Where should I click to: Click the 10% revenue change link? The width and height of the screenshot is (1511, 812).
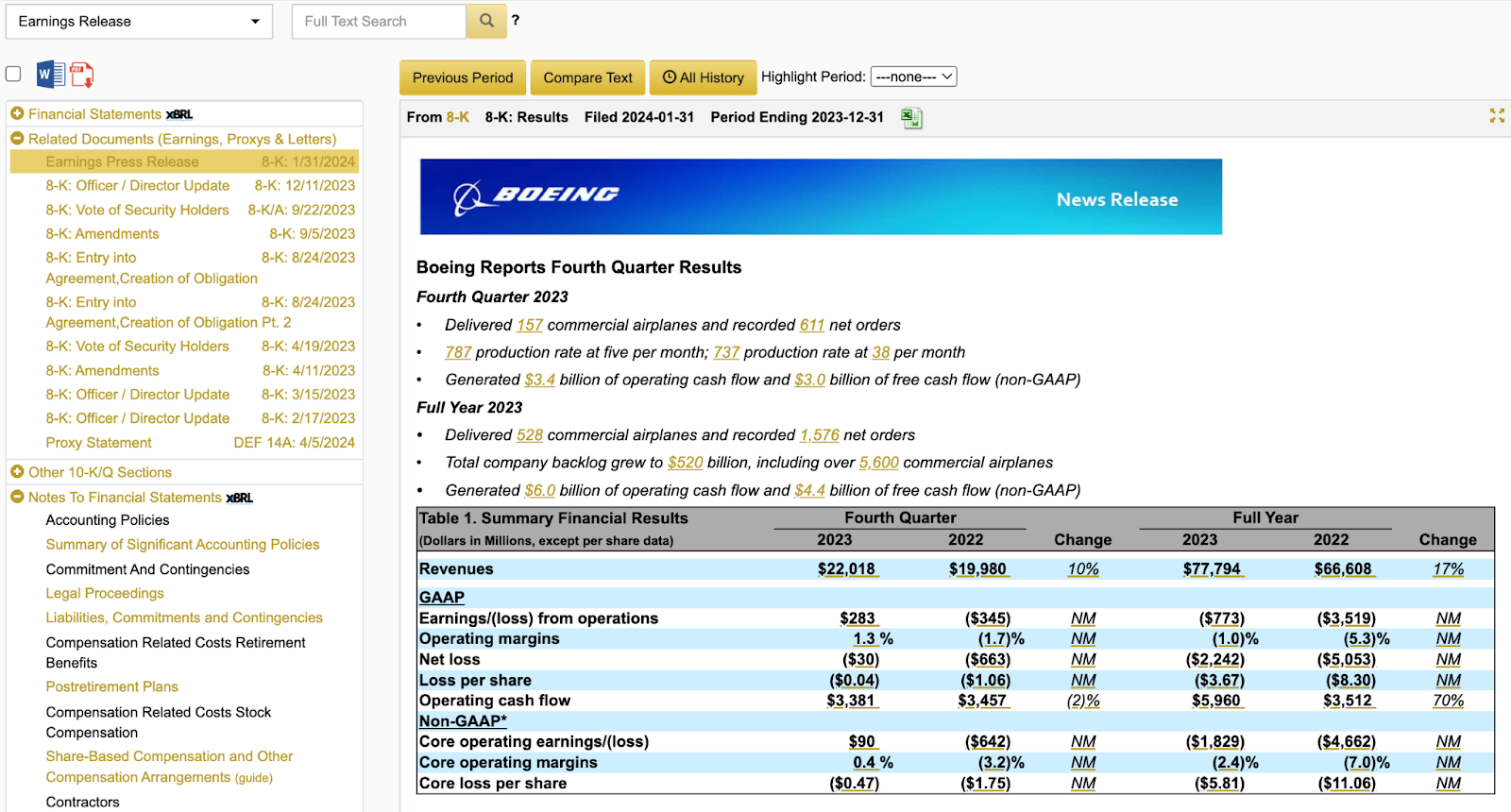pyautogui.click(x=1083, y=568)
